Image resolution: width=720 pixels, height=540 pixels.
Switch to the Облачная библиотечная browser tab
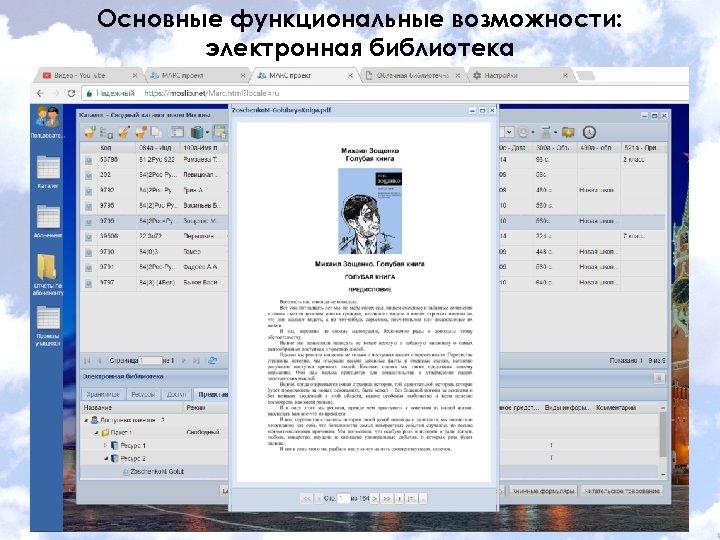click(x=412, y=75)
